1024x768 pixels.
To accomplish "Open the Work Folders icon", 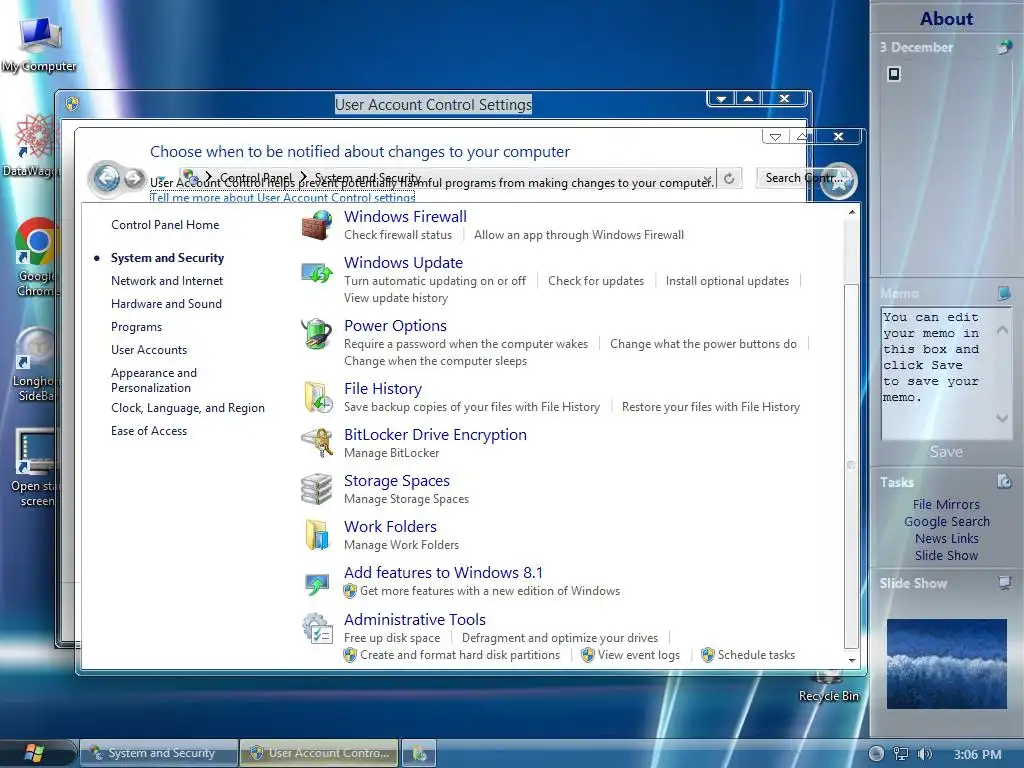I will click(317, 535).
